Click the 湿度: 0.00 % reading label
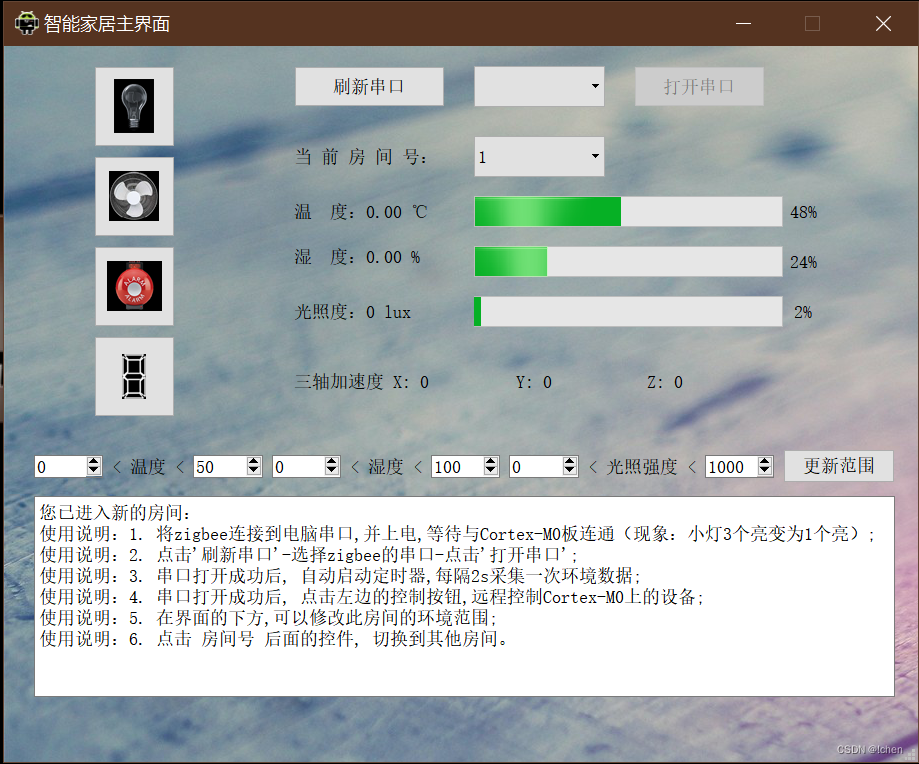919x764 pixels. [x=358, y=257]
